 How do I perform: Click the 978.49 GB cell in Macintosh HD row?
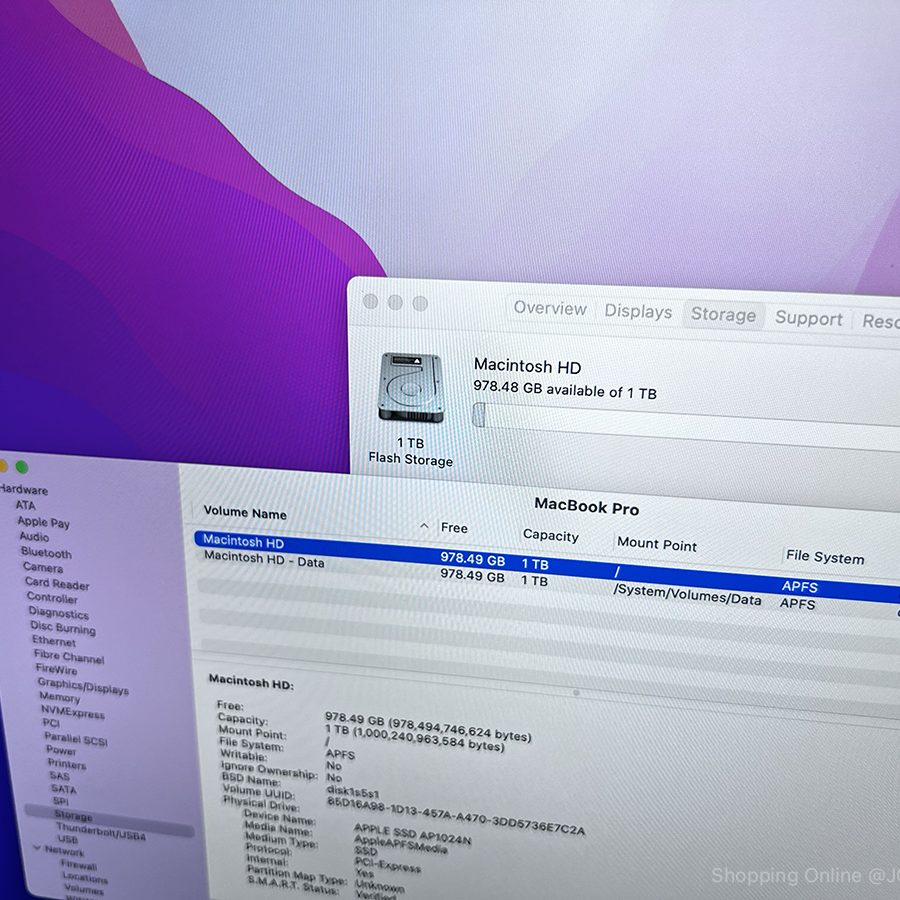(x=472, y=559)
